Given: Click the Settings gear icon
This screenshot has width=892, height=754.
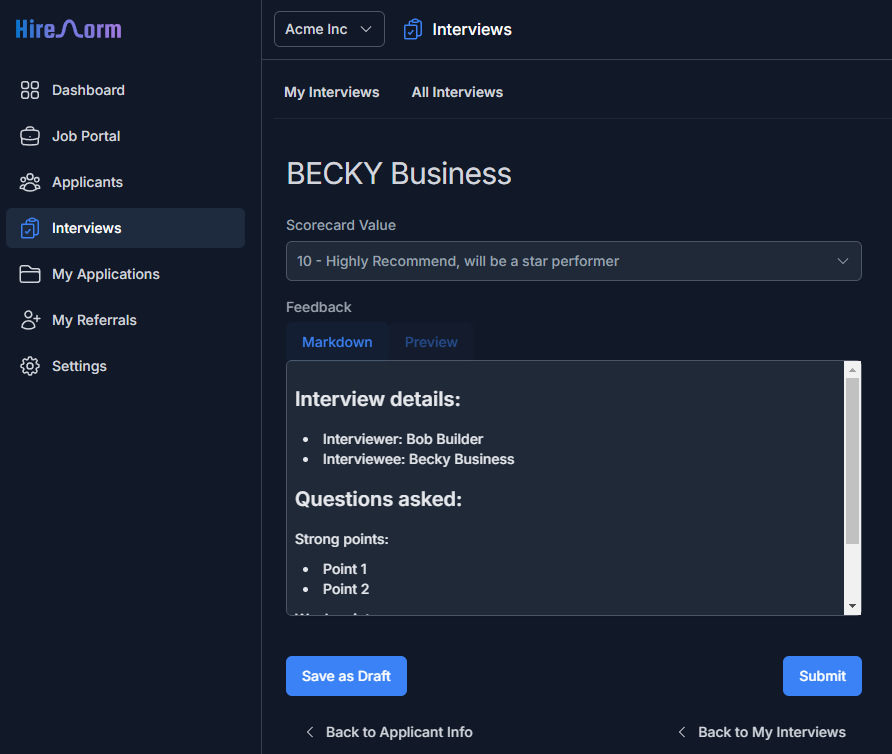Looking at the screenshot, I should tap(30, 366).
